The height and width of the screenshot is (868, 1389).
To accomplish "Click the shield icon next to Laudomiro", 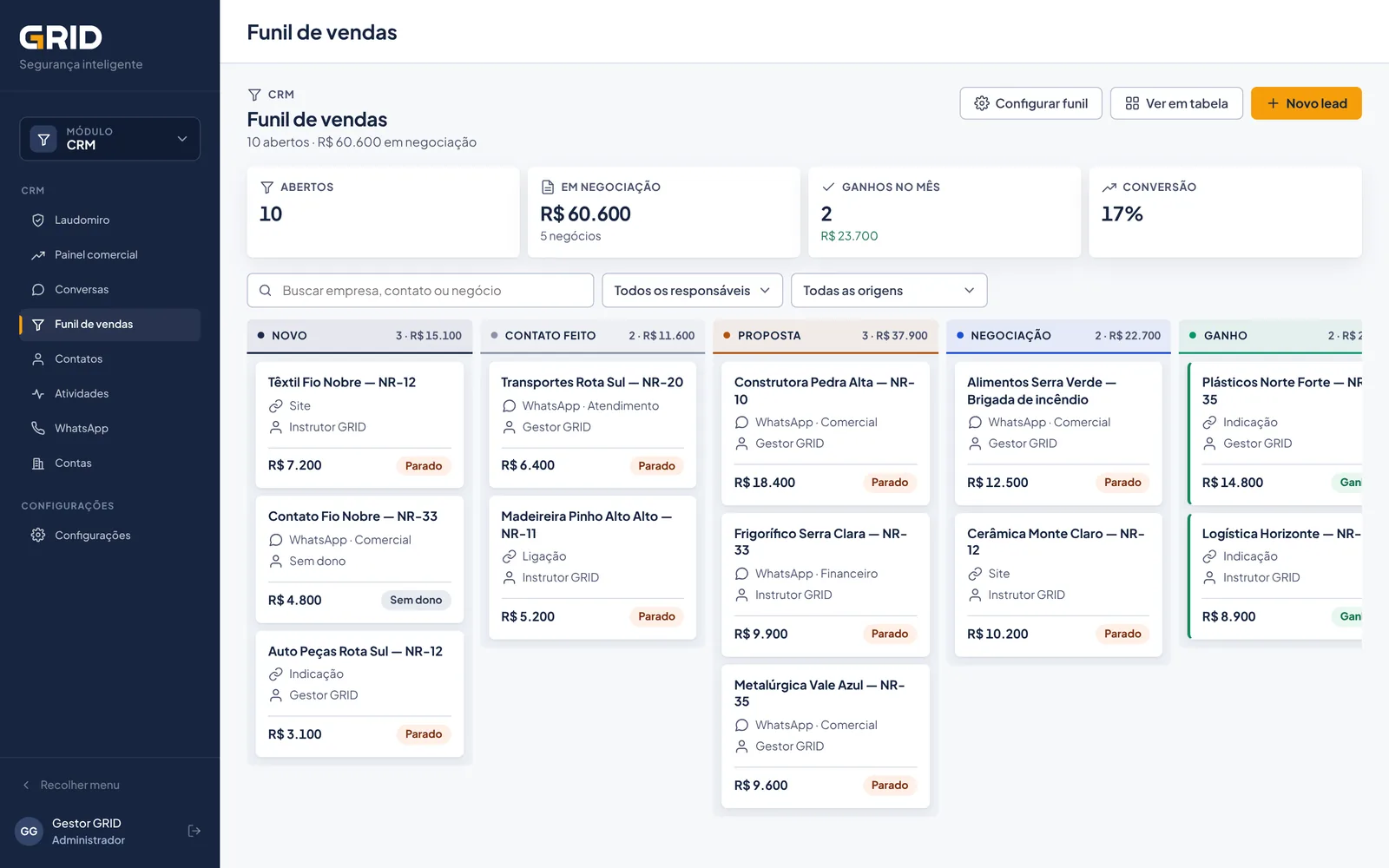I will (38, 220).
